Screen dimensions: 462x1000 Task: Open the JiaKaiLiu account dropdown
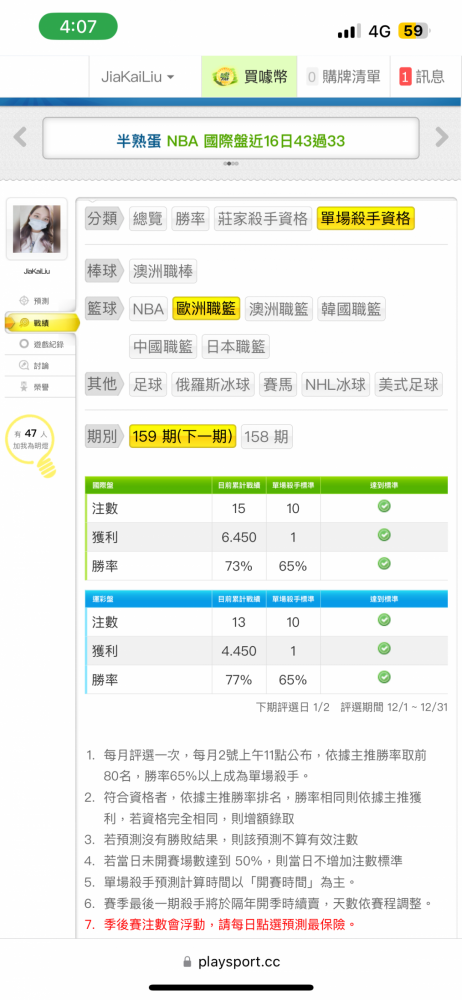click(138, 77)
